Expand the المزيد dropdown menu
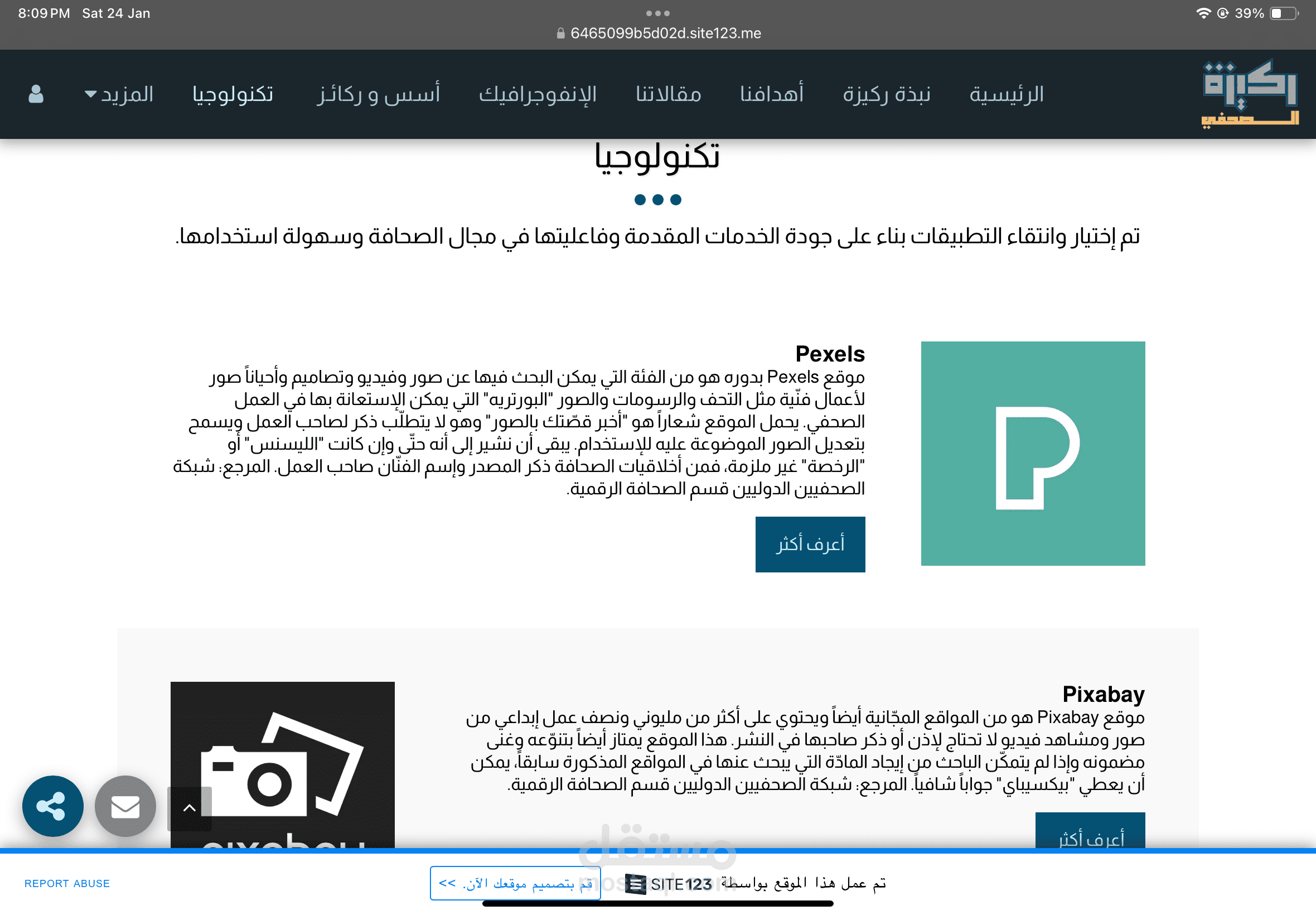 coord(119,94)
